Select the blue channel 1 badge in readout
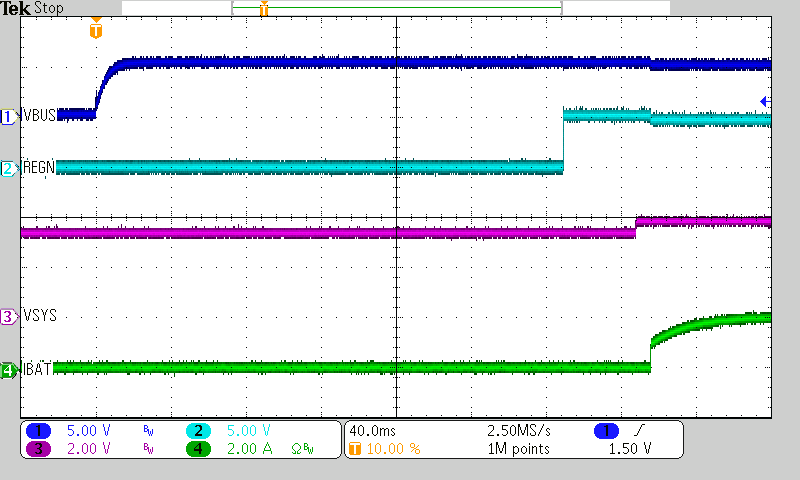 point(39,431)
